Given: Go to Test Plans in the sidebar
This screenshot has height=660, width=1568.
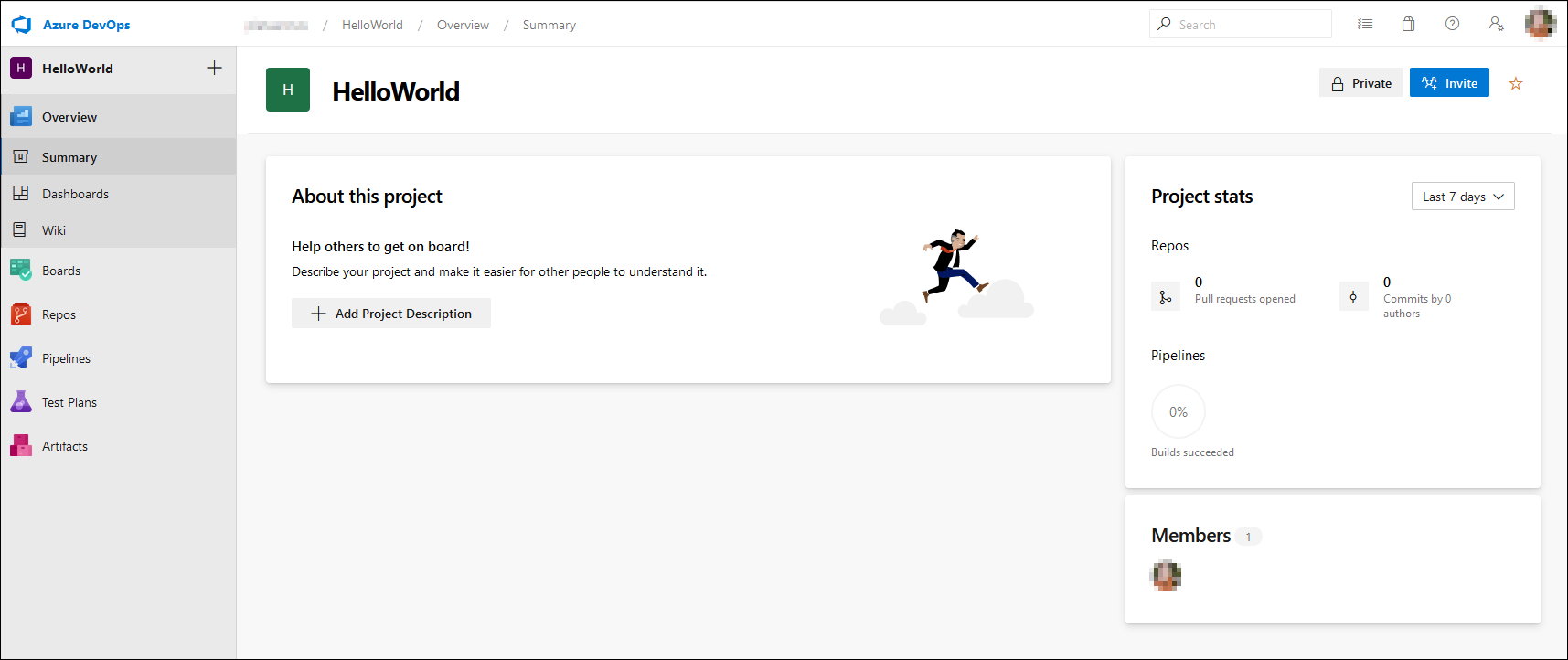Looking at the screenshot, I should click(119, 401).
